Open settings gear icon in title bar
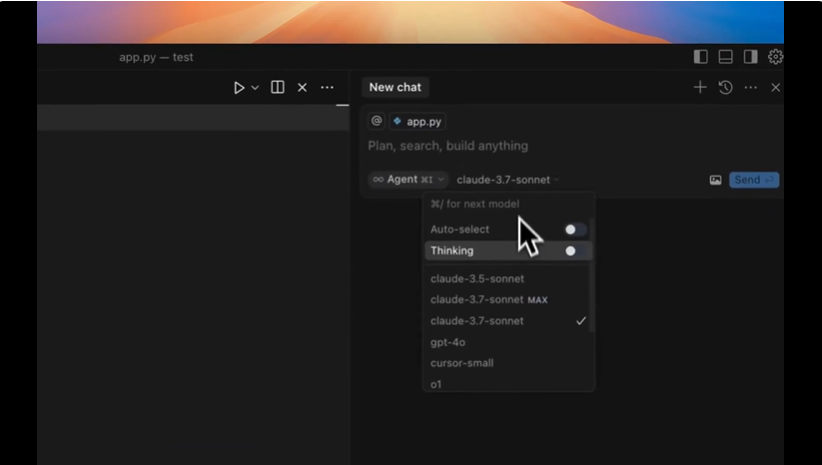Viewport: 822px width, 465px height. tap(775, 57)
